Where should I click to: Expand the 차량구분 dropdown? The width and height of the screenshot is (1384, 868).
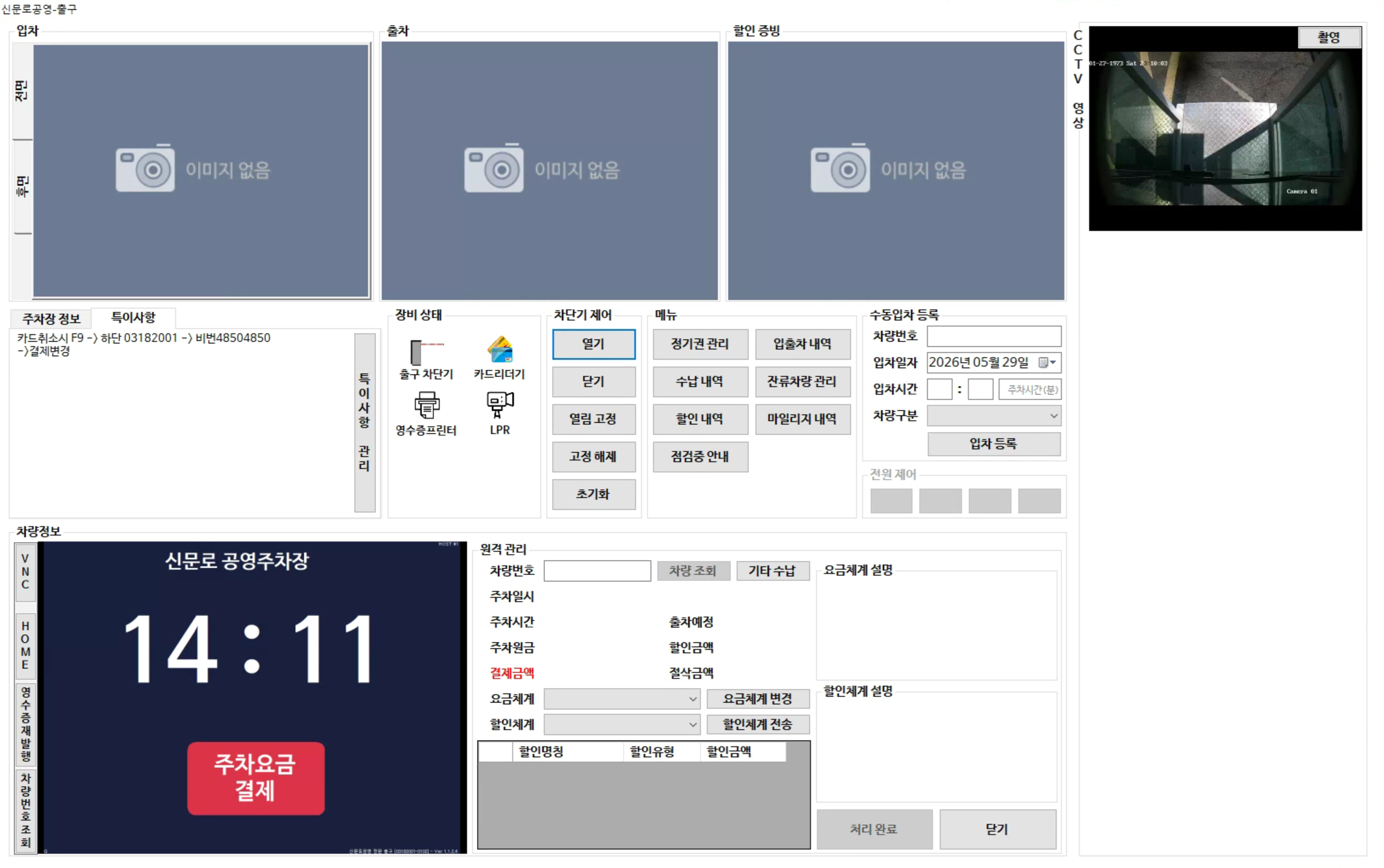click(994, 416)
